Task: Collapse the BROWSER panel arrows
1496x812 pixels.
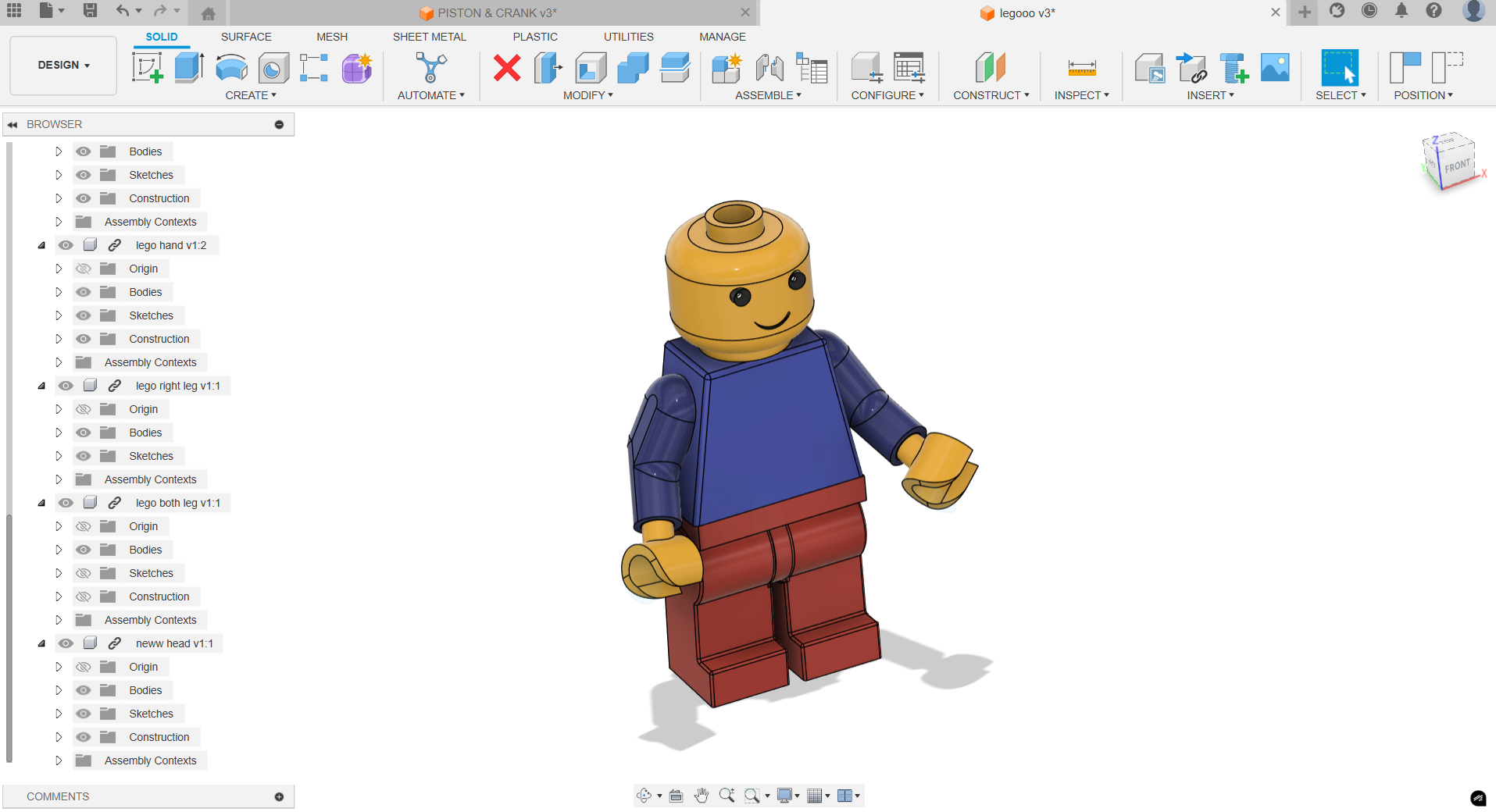Action: tap(12, 124)
